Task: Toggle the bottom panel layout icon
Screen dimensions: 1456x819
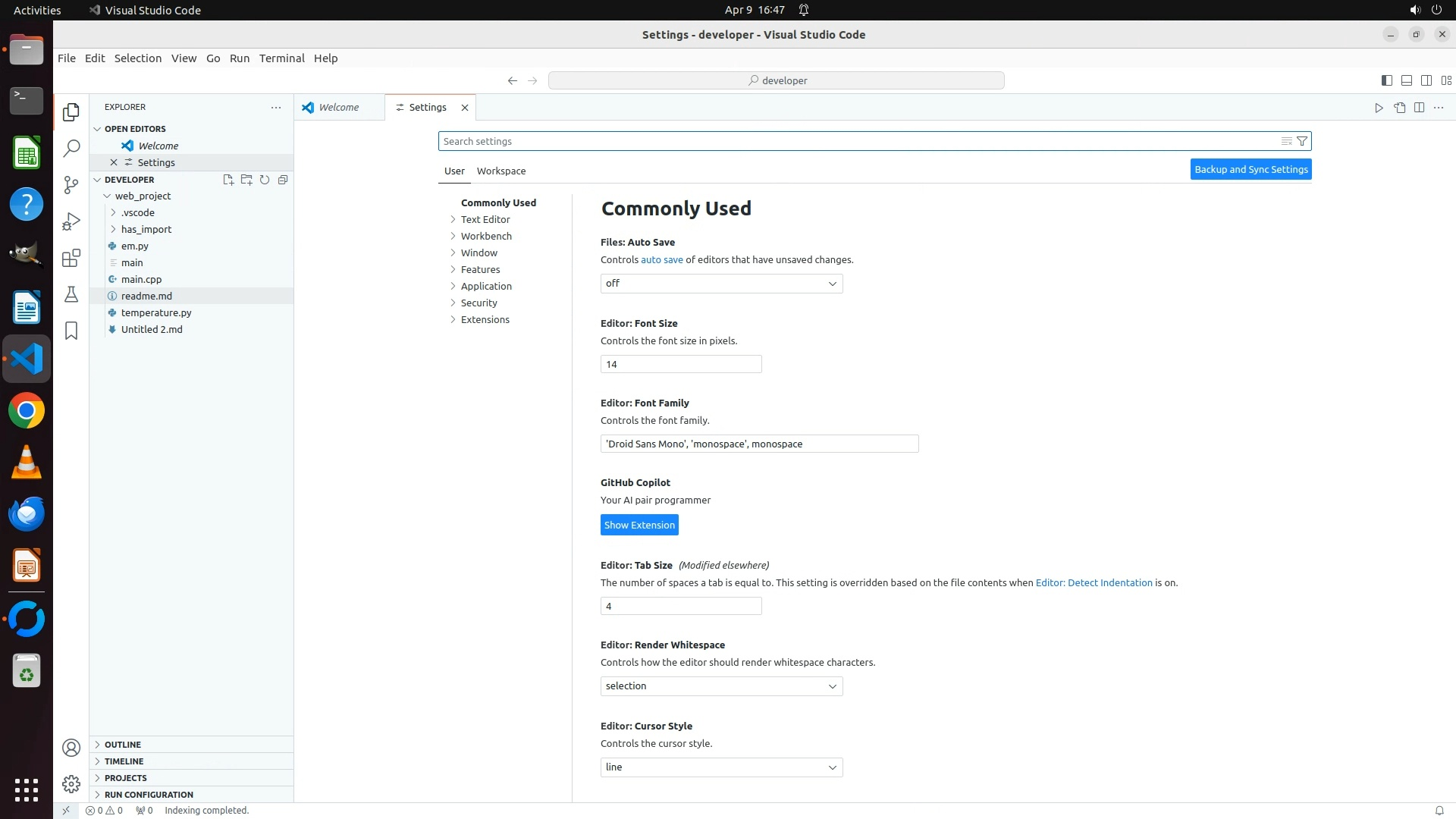Action: 1406,80
